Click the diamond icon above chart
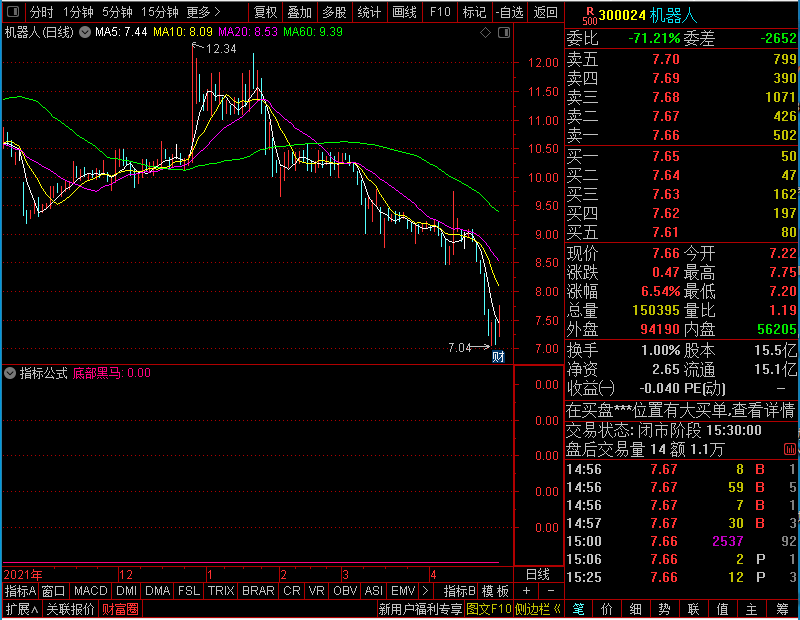This screenshot has height=620, width=800. tap(485, 33)
